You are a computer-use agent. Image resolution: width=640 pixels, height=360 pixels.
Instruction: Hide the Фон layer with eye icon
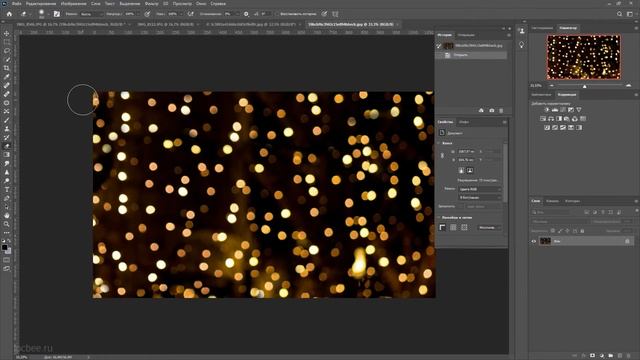coord(534,241)
